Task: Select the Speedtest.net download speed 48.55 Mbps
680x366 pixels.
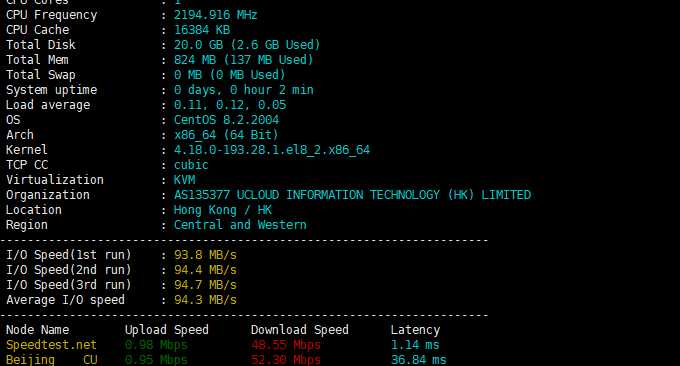Action: [x=286, y=345]
